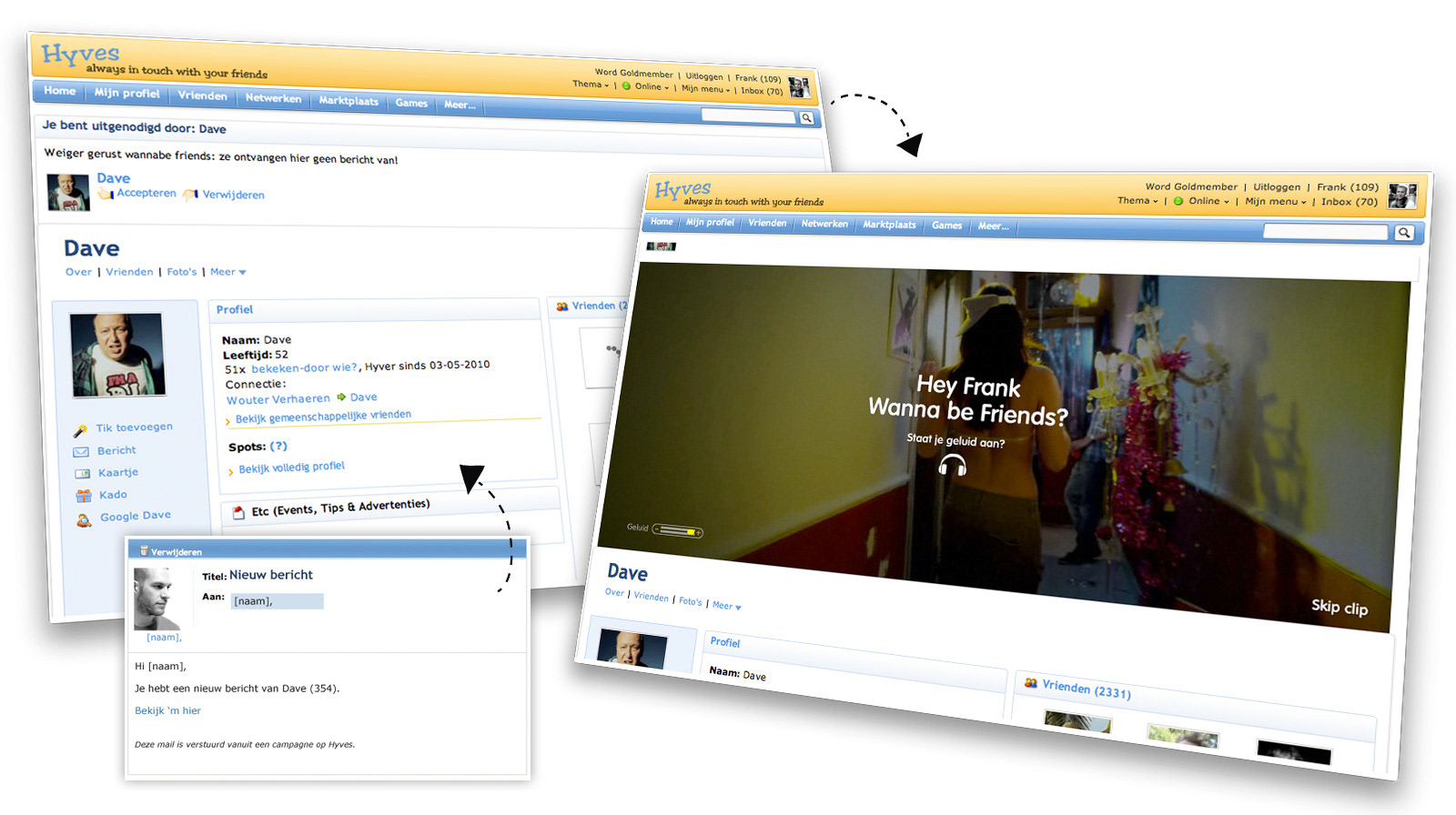Click Inbox (70) link in front window

click(1350, 202)
